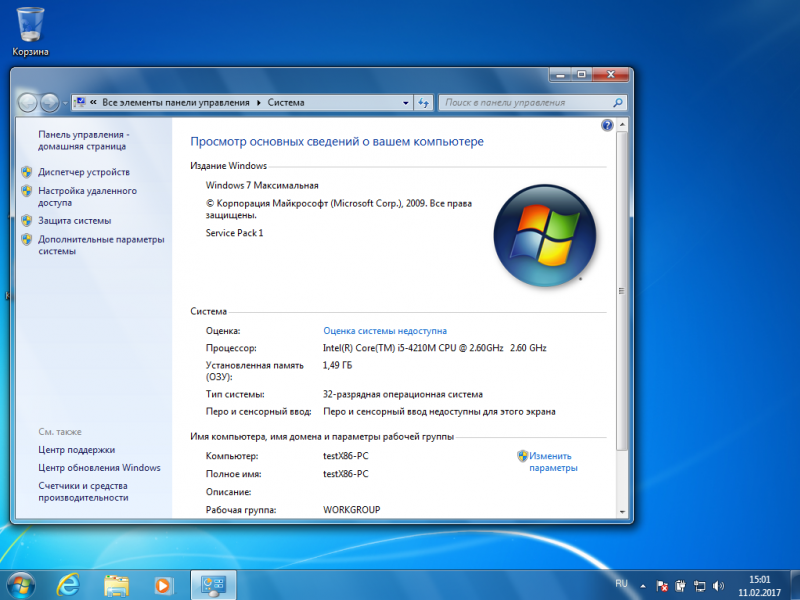Open Windows Media Player from taskbar

point(164,585)
